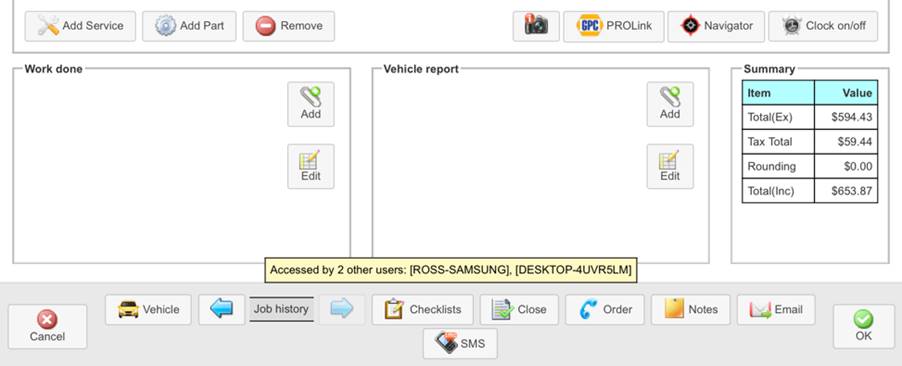Click the Value column header
The height and width of the screenshot is (366, 902).
(x=846, y=93)
